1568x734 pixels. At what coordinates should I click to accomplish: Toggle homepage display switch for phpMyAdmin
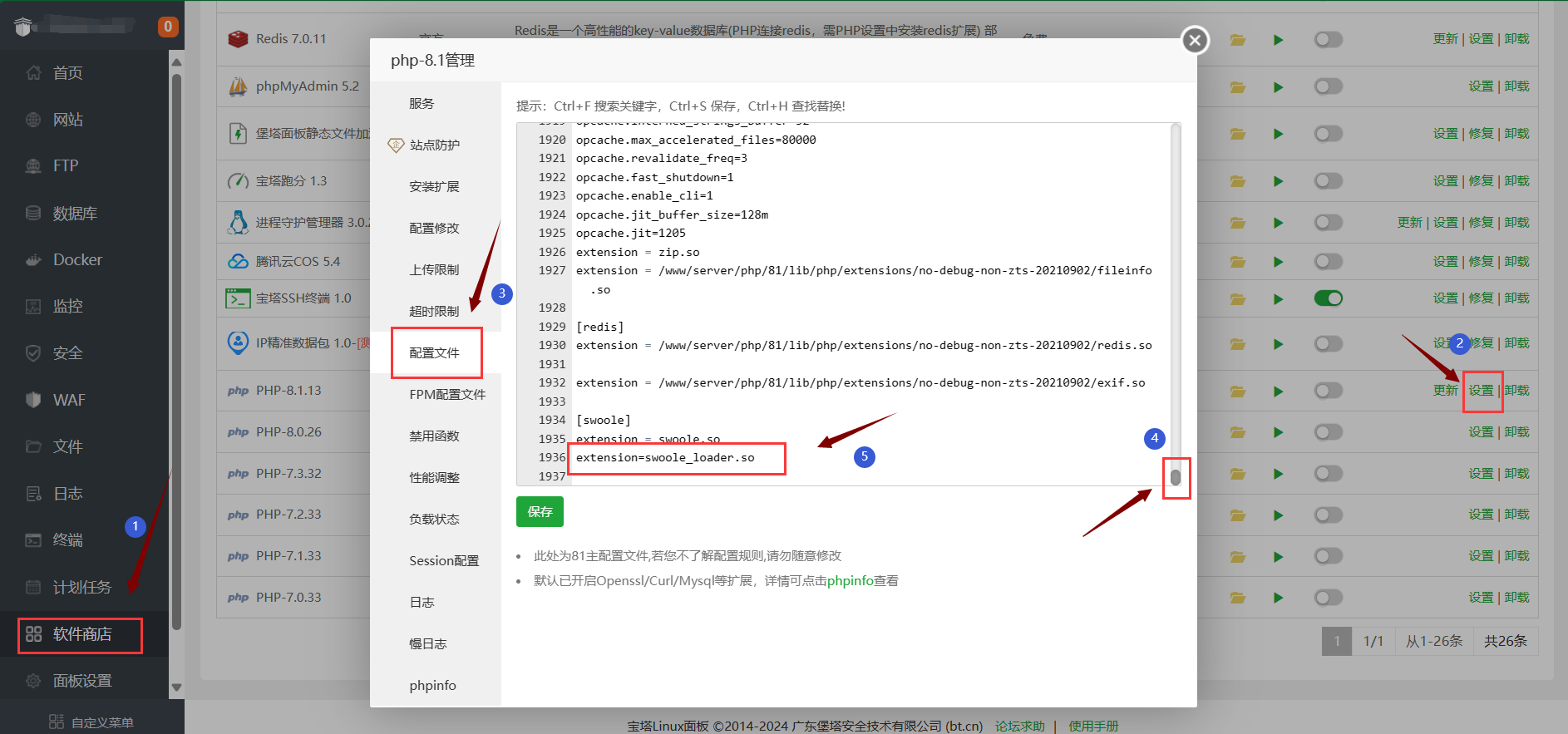[x=1329, y=86]
